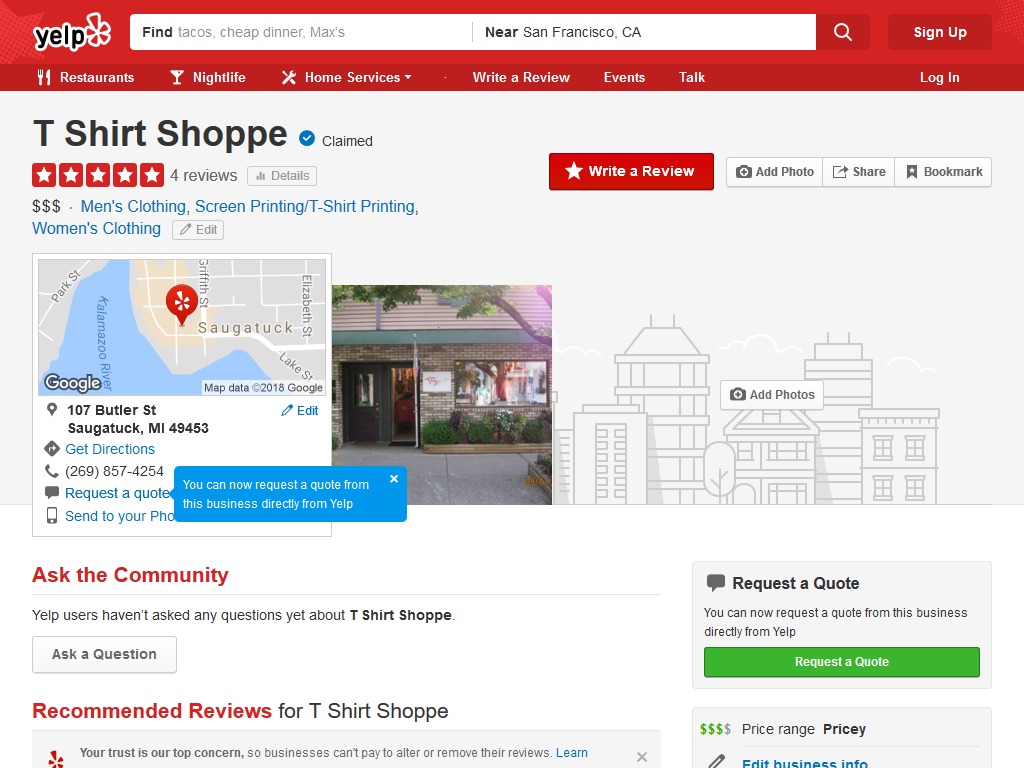The image size is (1024, 768).
Task: Click the green Request a Quote button
Action: (x=842, y=662)
